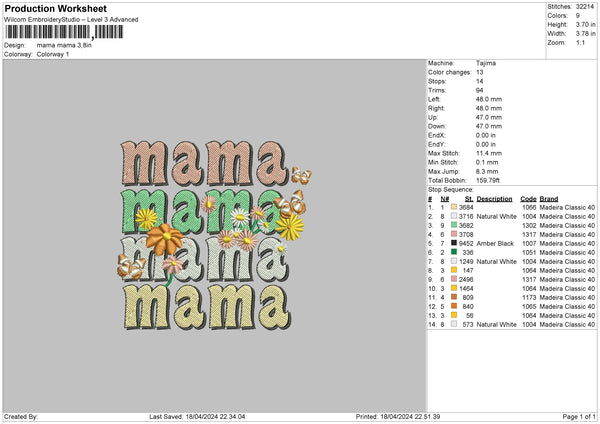Click the 'Production Worksheet' title
This screenshot has width=600, height=424.
56,8
